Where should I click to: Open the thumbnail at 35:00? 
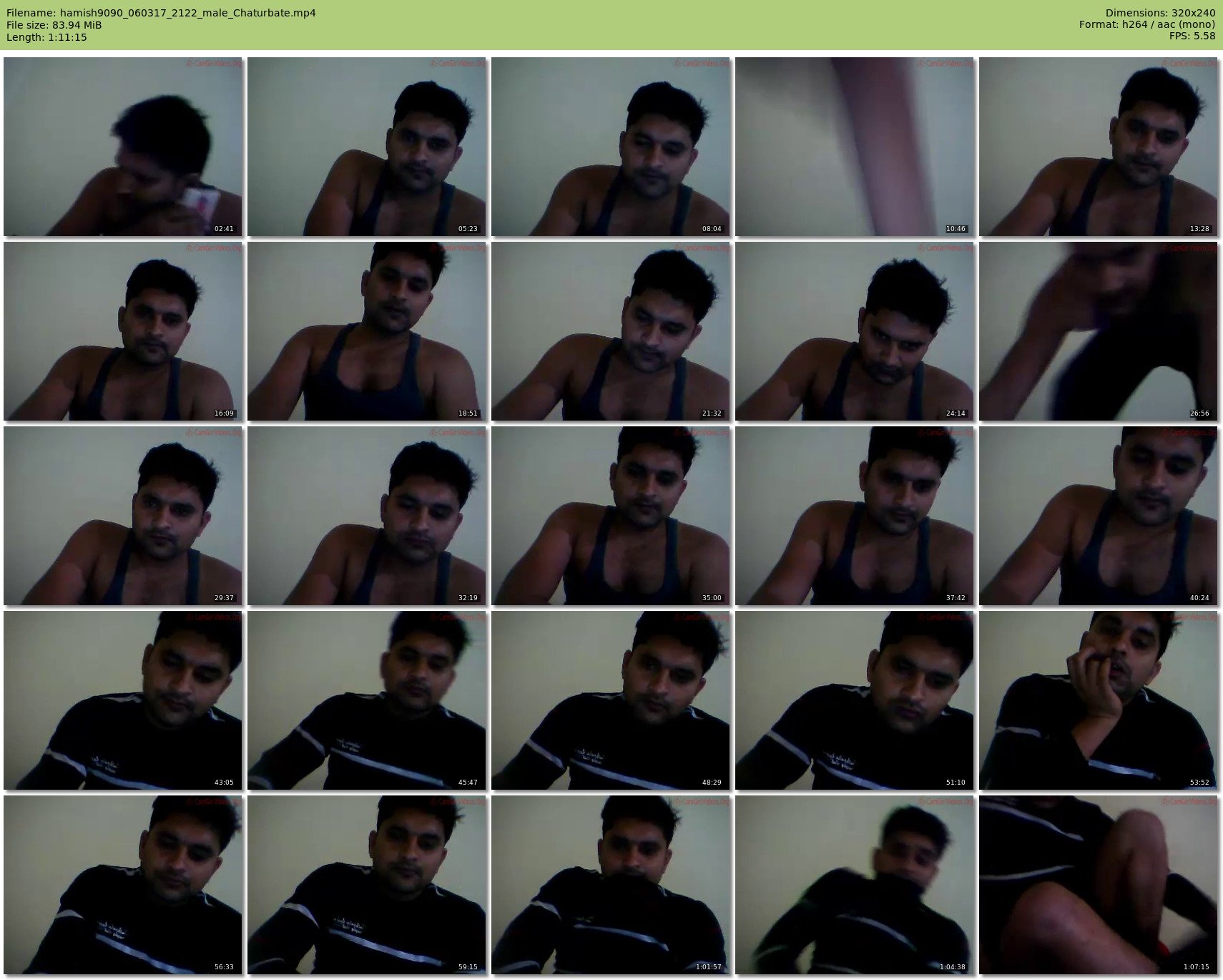point(610,516)
